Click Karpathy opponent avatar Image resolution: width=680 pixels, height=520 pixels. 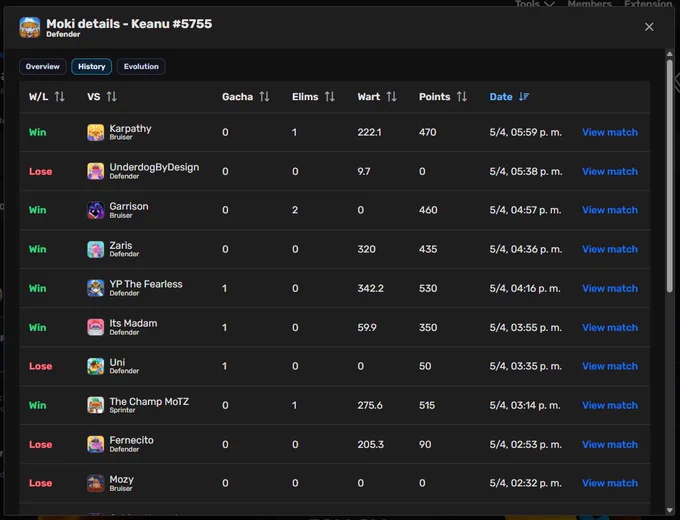(95, 132)
